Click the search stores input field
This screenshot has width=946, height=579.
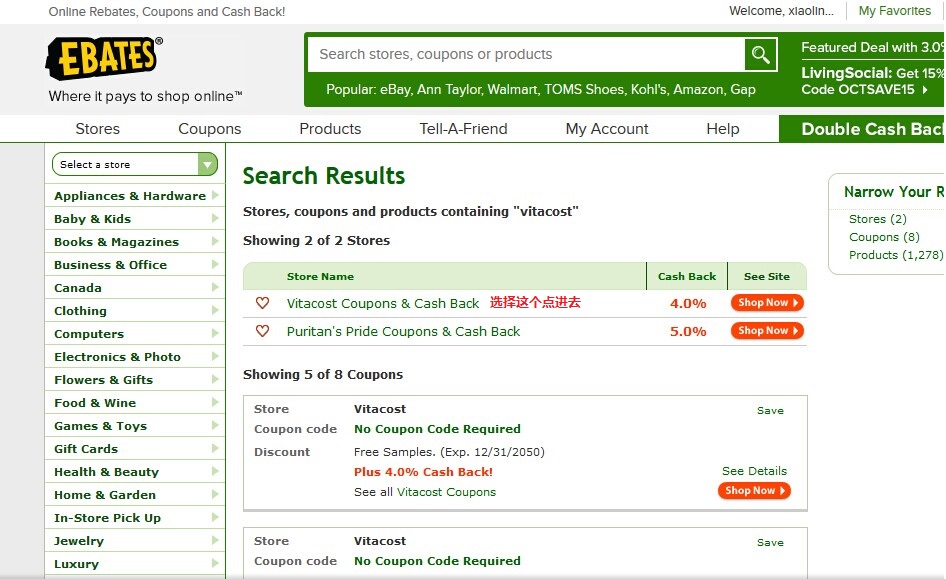point(526,55)
